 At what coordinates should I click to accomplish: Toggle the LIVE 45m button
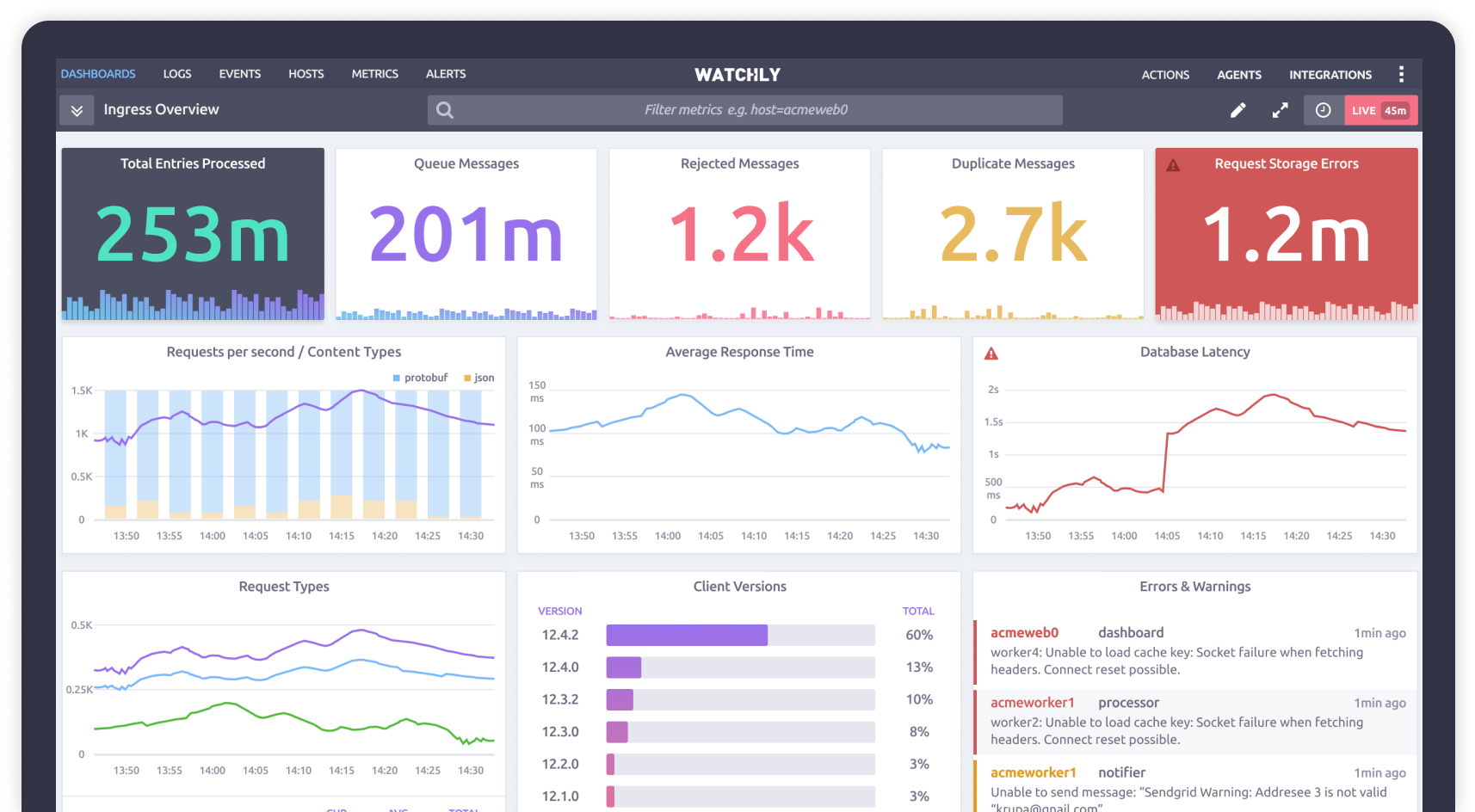click(1380, 110)
